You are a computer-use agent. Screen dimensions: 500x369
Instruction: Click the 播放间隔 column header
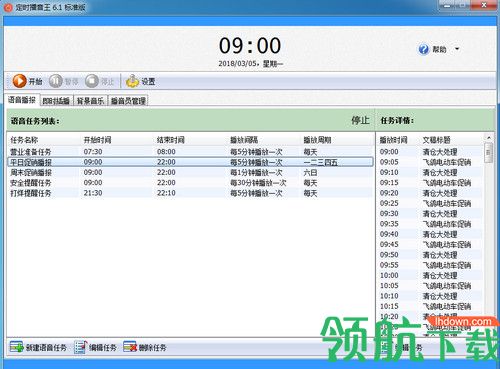coord(244,140)
